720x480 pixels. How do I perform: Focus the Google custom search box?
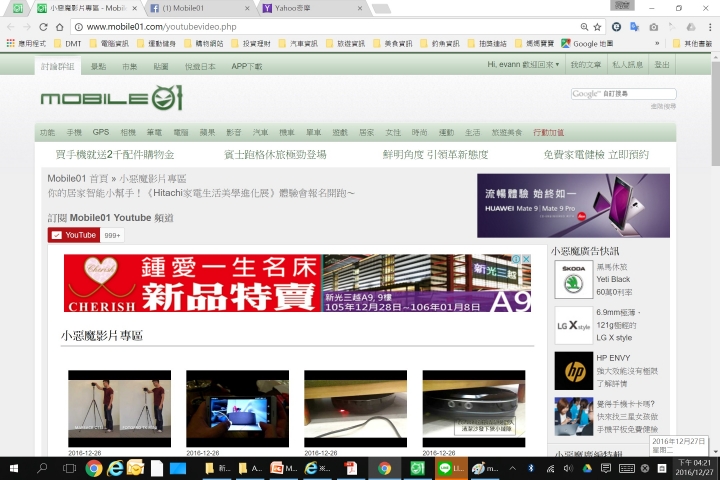click(624, 94)
